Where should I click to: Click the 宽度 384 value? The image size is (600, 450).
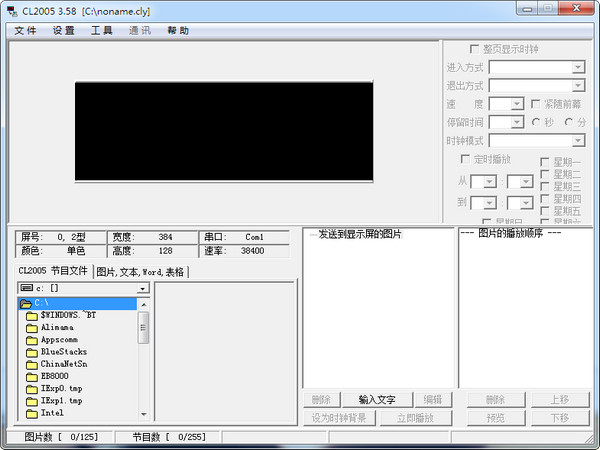165,237
